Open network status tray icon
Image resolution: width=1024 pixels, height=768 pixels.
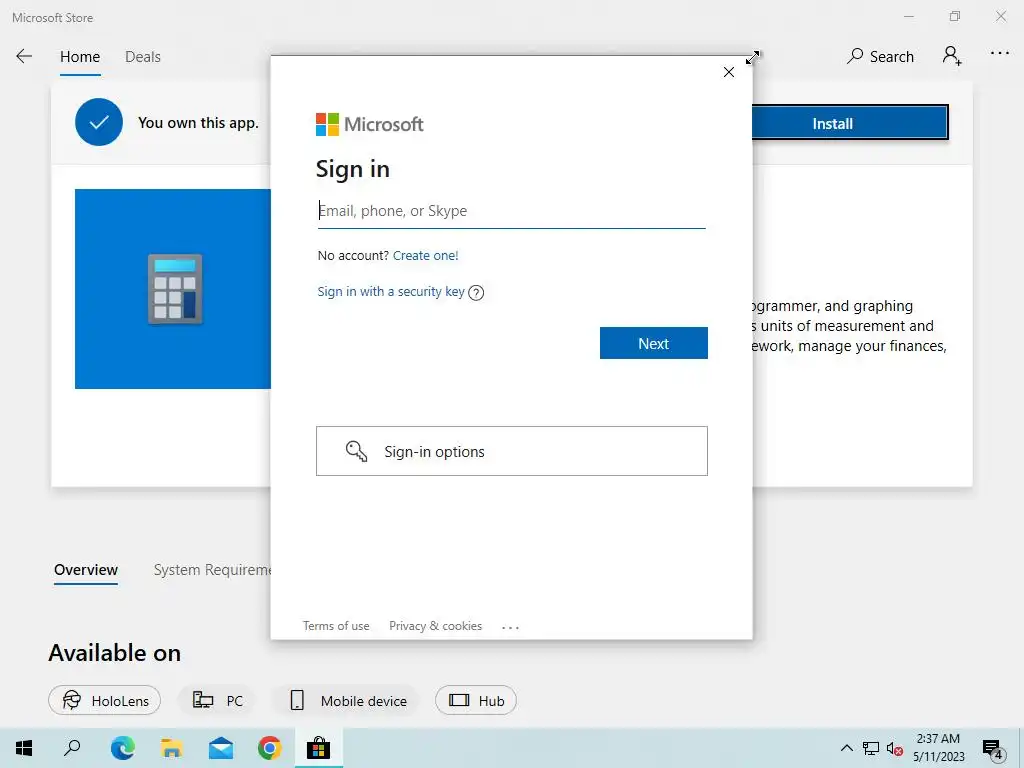point(871,748)
